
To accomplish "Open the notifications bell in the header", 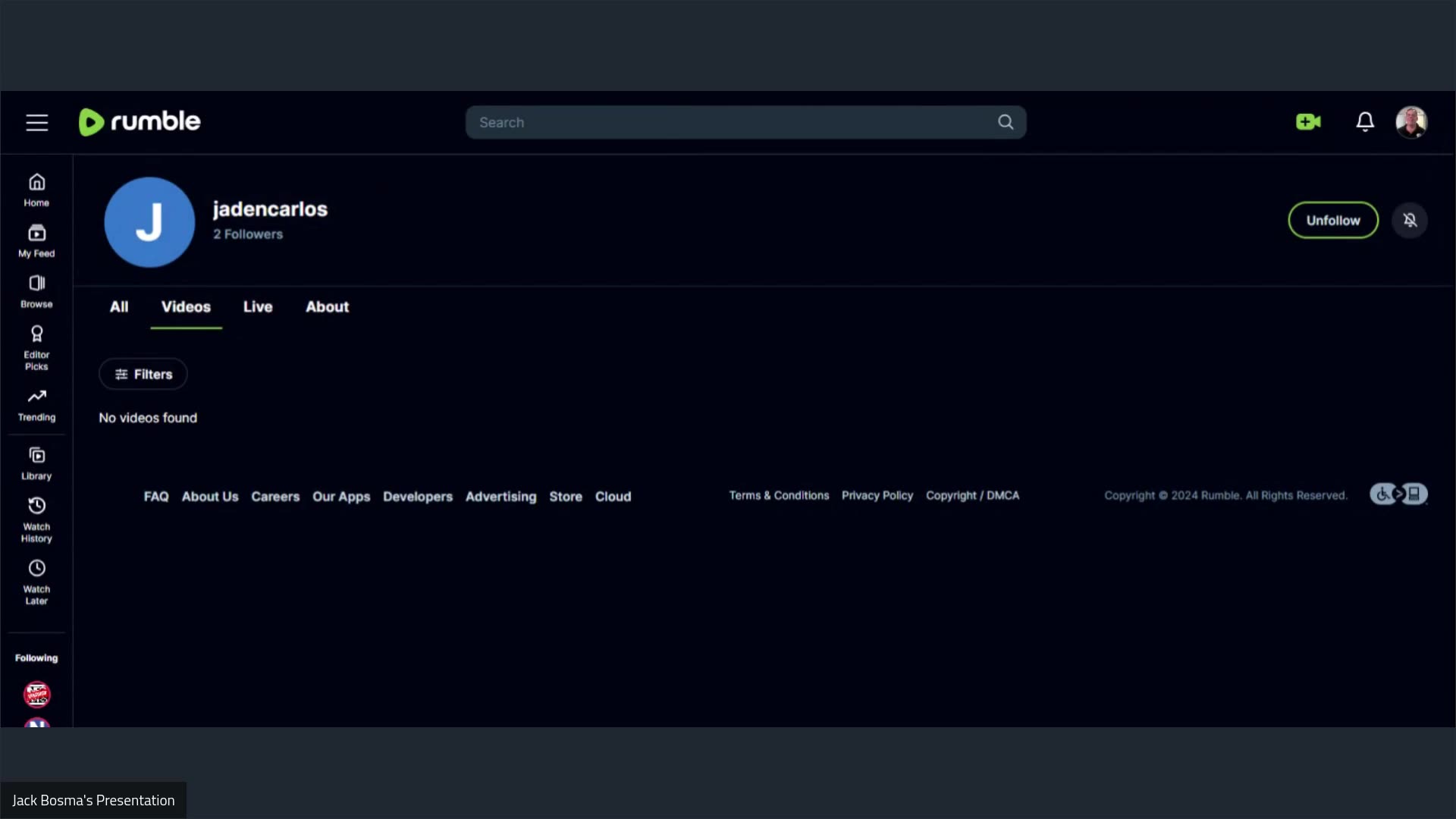I will 1363,121.
